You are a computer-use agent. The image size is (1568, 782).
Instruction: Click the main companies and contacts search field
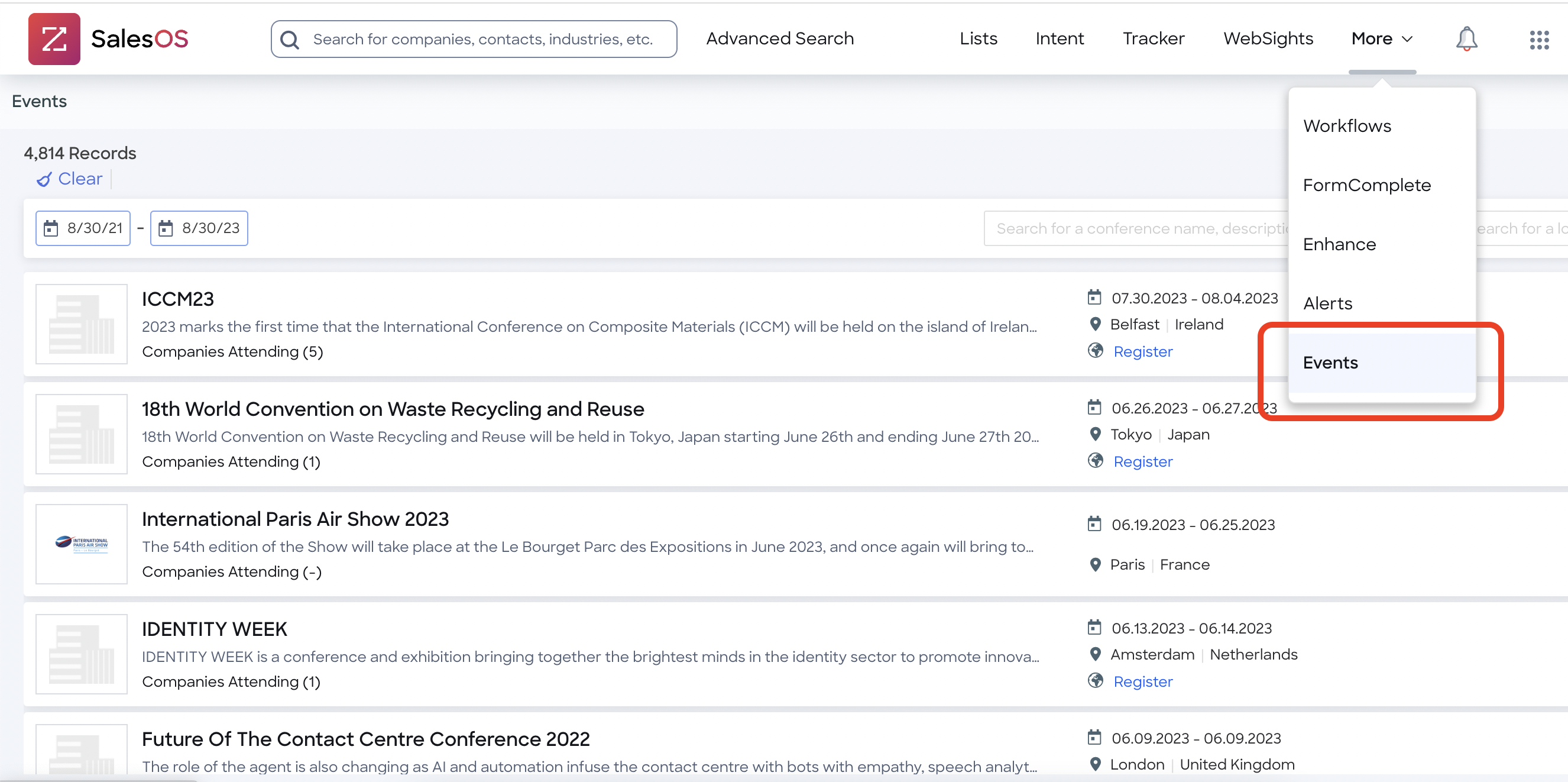[x=474, y=39]
